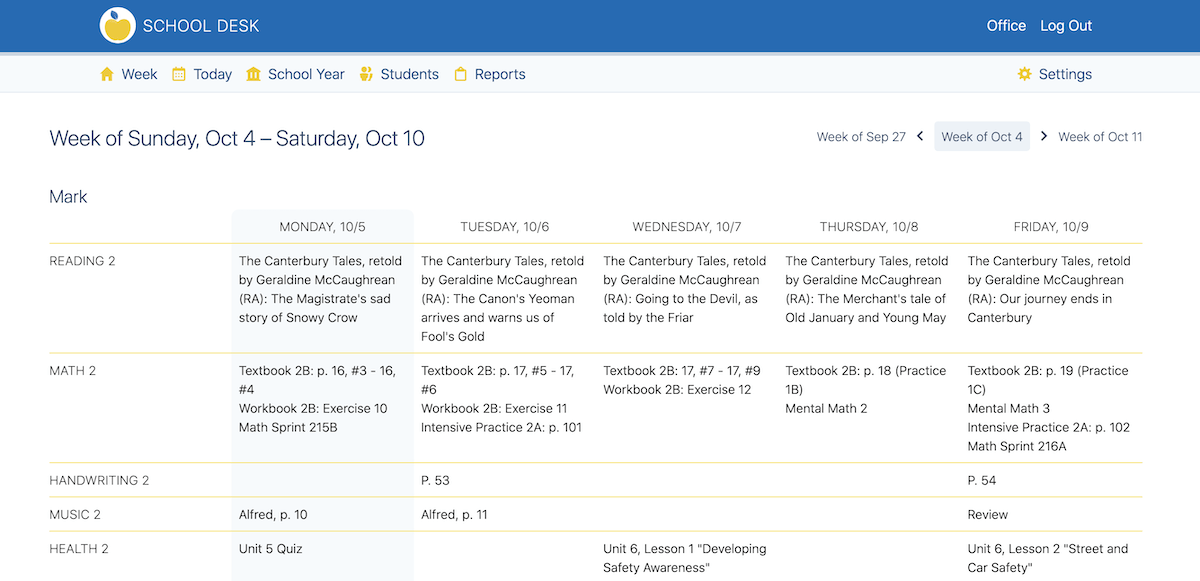Jump to Week of Sep 27
1200x581 pixels.
tap(861, 137)
